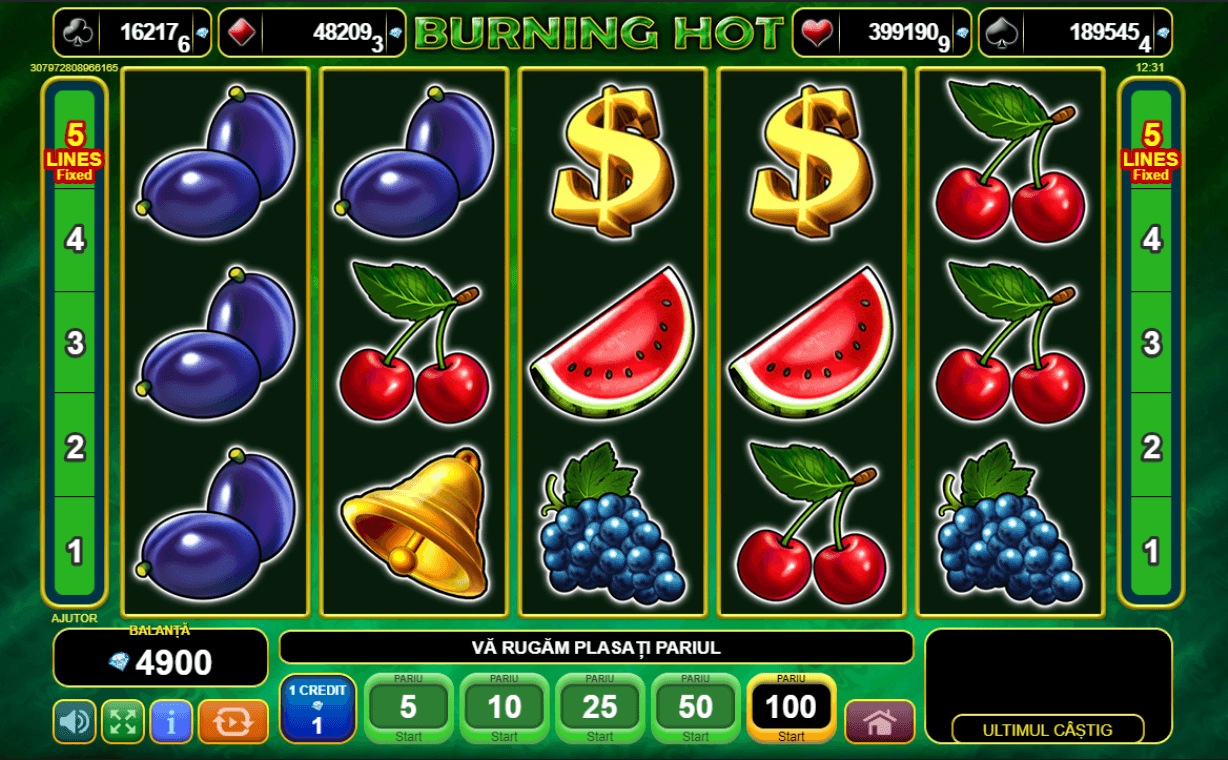This screenshot has width=1228, height=760.
Task: Open the diamonds jackpot counter
Action: coord(312,33)
